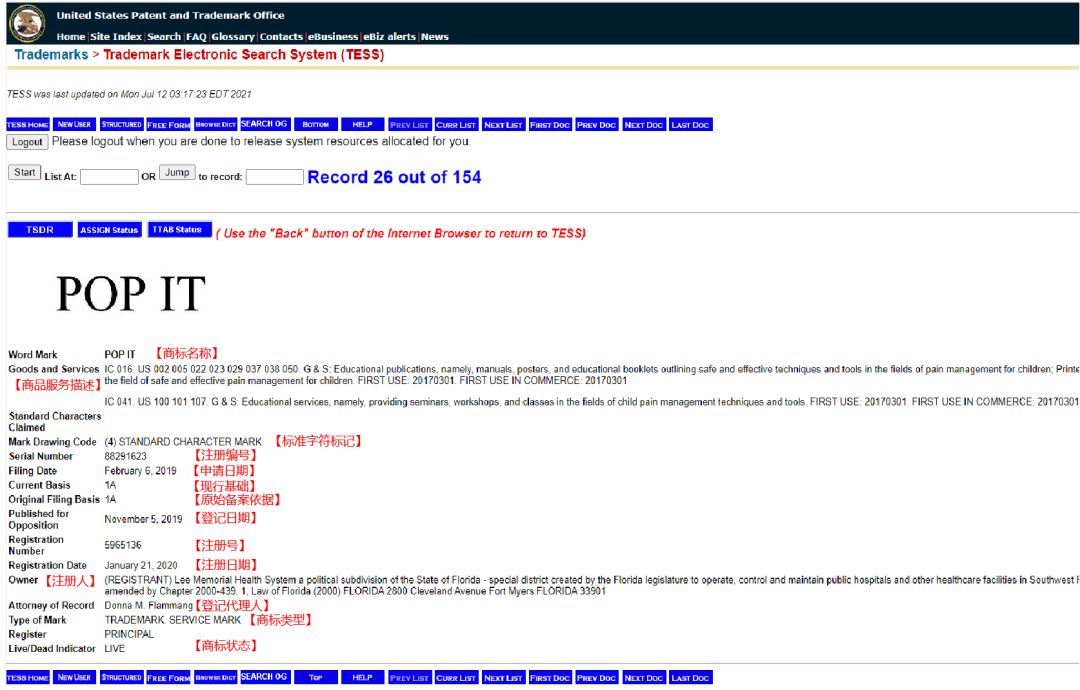Click bottom Next List button
Image resolution: width=1080 pixels, height=690 pixels.
coord(503,678)
